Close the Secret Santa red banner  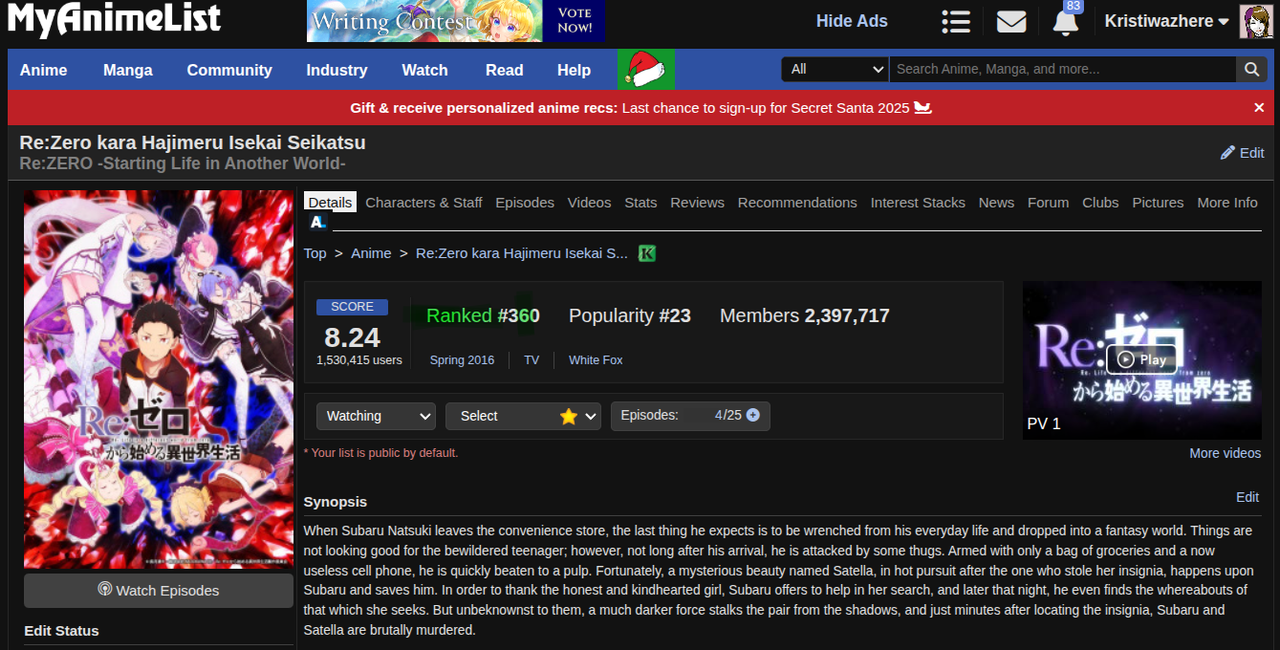coord(1259,107)
